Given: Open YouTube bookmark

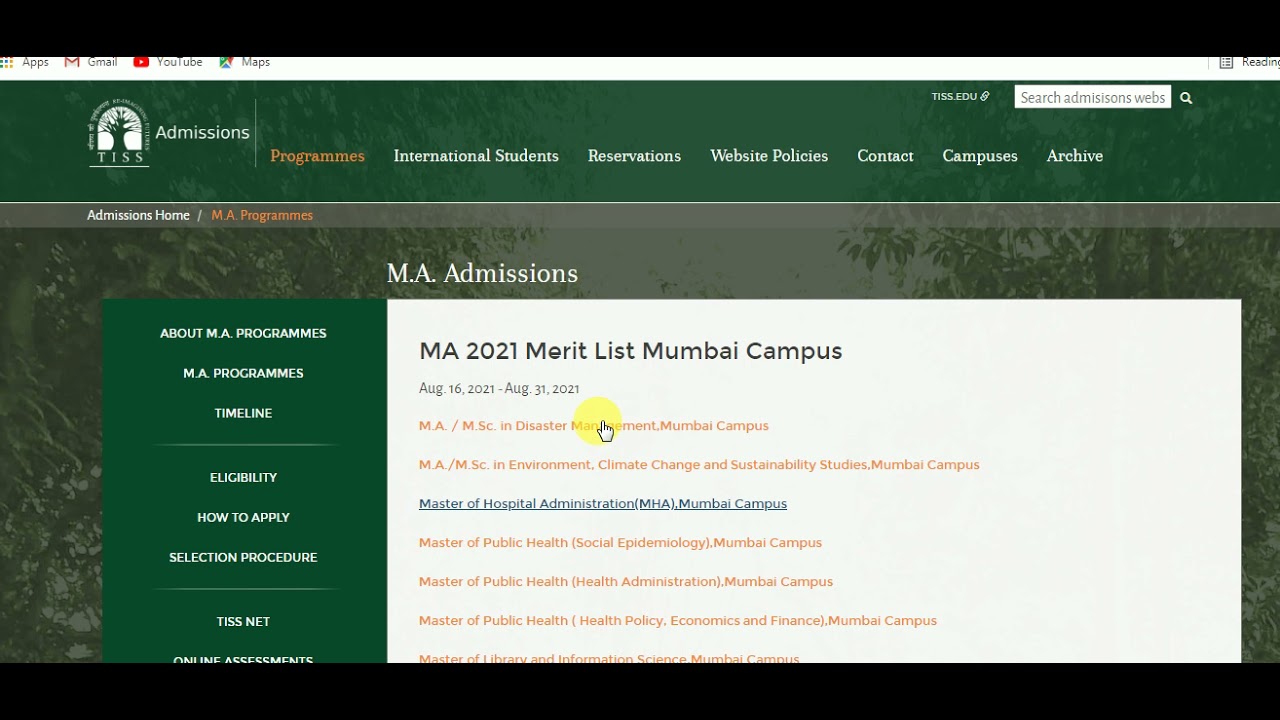Looking at the screenshot, I should (168, 62).
